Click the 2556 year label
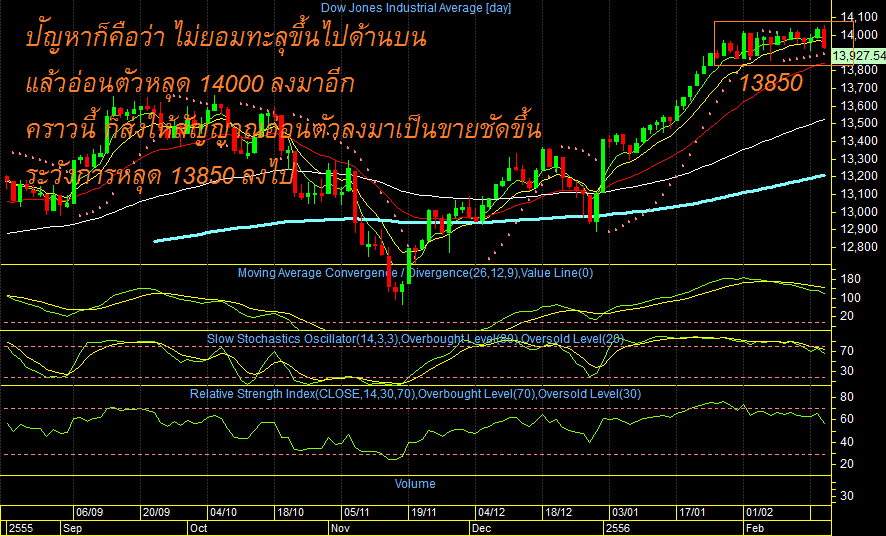The width and height of the screenshot is (886, 536). pos(617,529)
